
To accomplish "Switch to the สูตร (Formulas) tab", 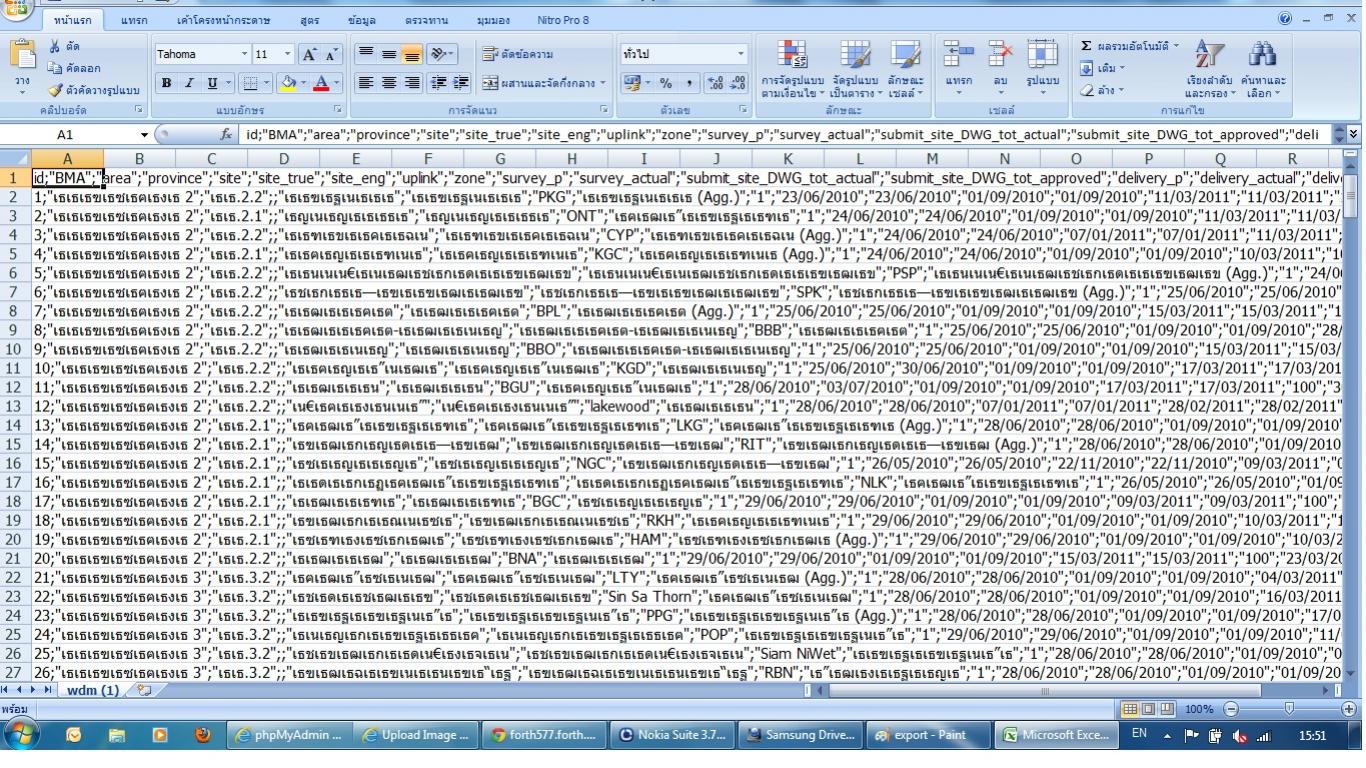I will coord(310,20).
